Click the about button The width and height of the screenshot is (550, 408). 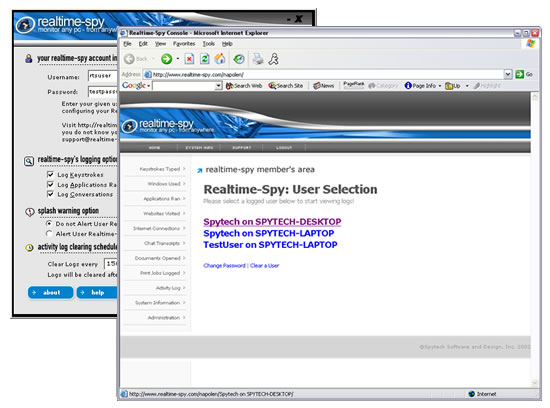[51, 292]
